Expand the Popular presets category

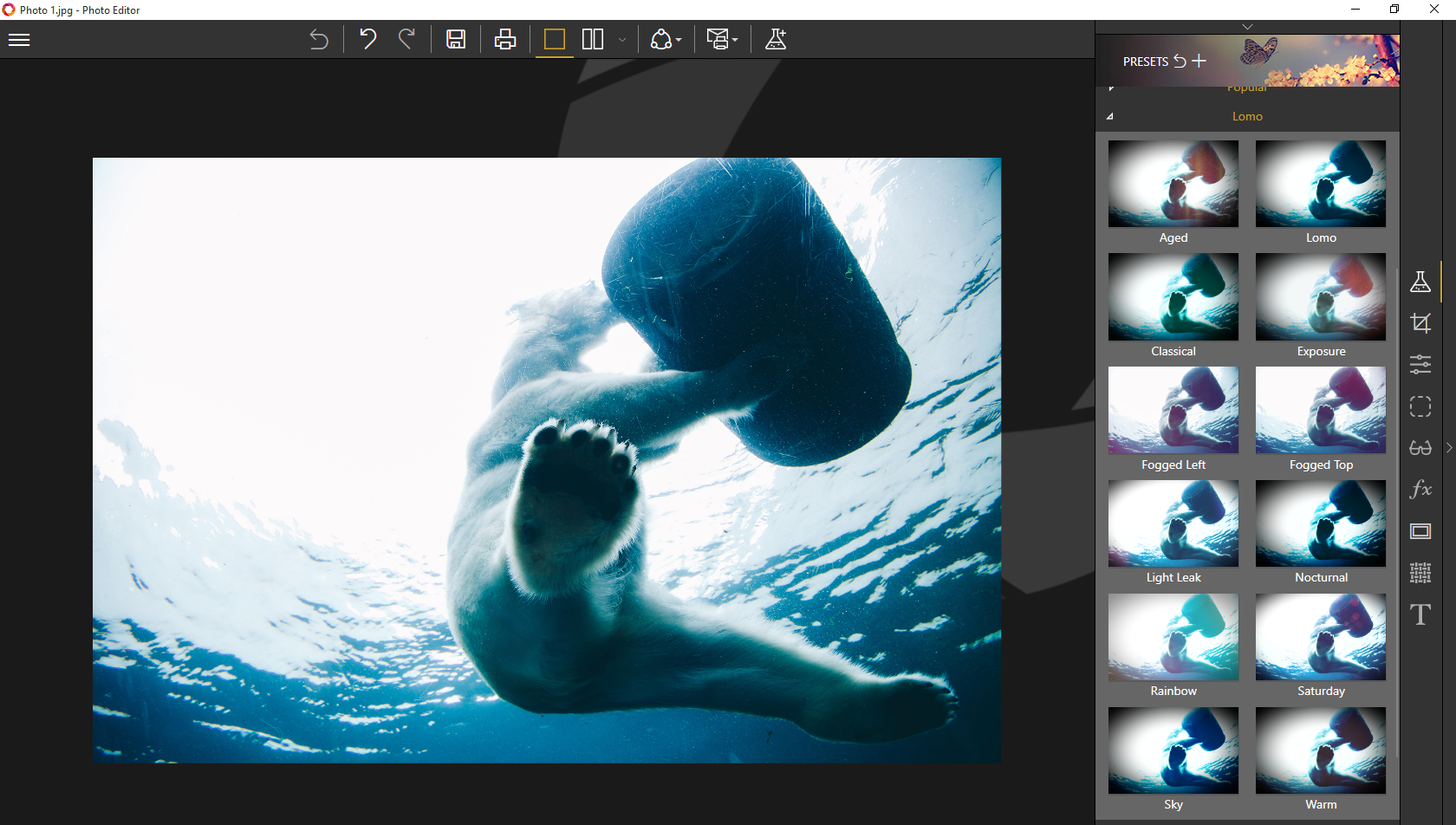[1111, 88]
